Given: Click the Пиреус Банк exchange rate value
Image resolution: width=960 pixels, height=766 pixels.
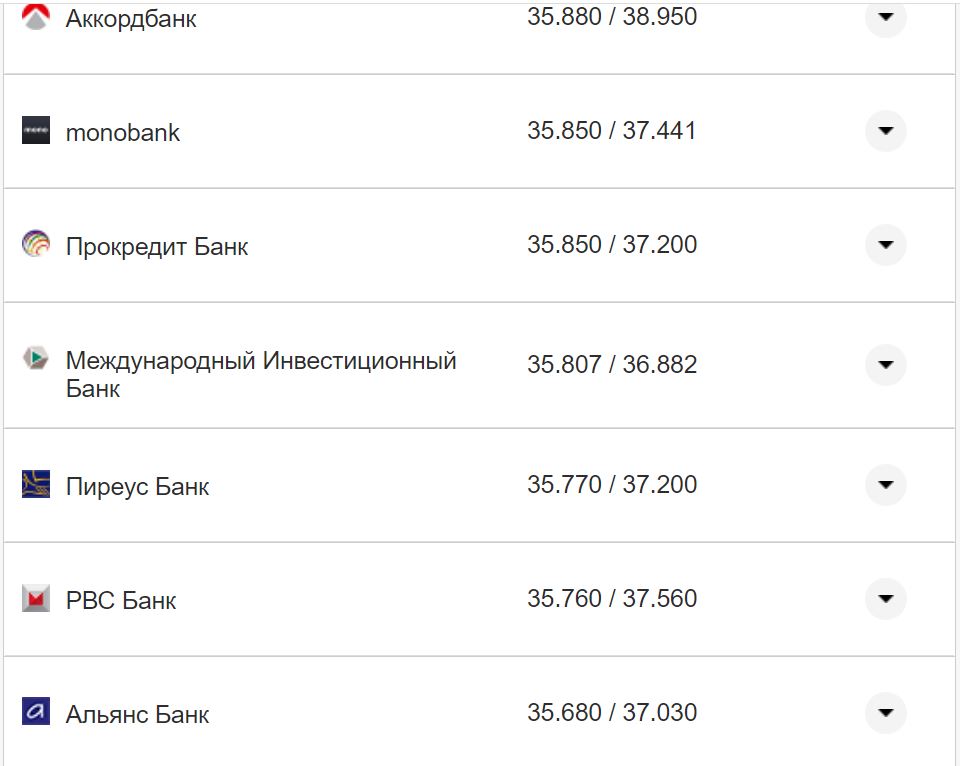Looking at the screenshot, I should (x=613, y=484).
